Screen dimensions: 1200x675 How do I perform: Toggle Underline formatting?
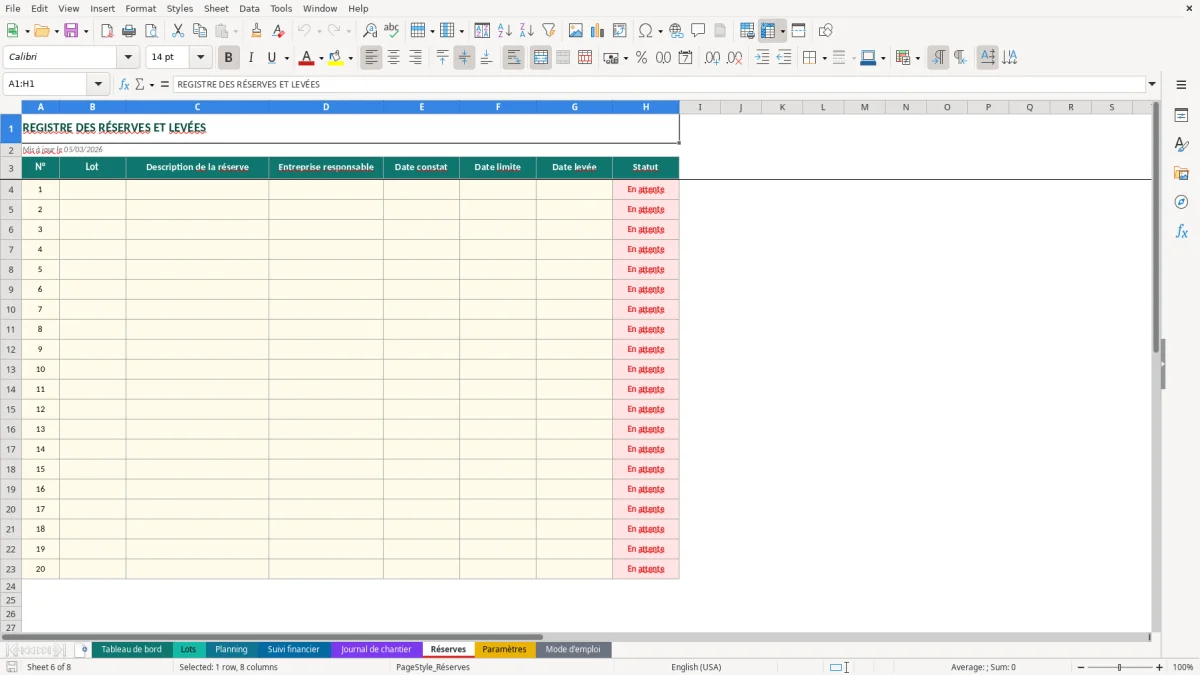pyautogui.click(x=271, y=58)
